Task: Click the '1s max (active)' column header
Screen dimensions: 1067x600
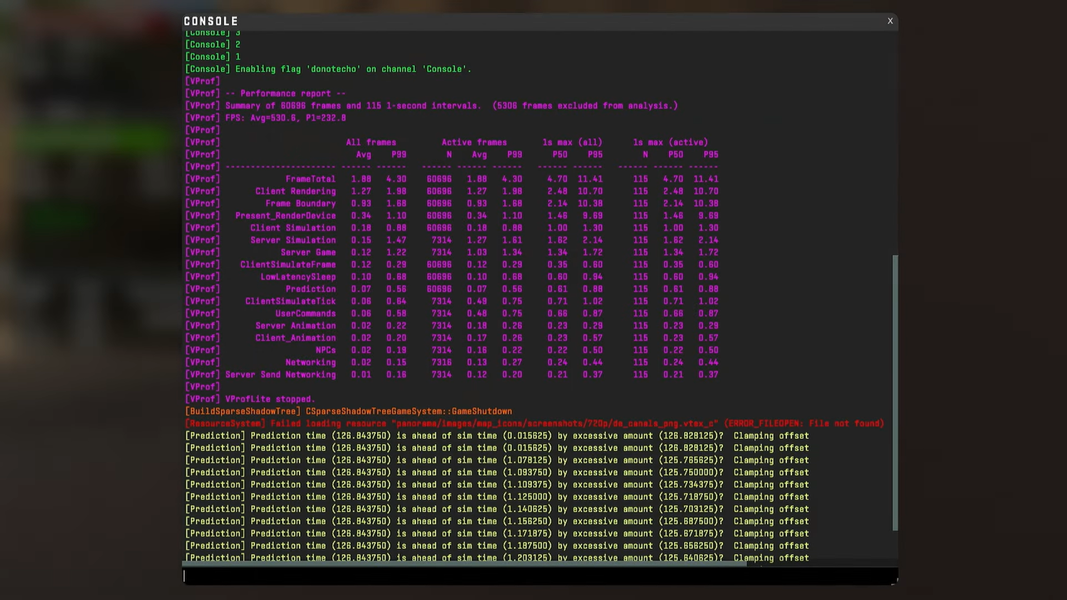Action: click(x=670, y=142)
